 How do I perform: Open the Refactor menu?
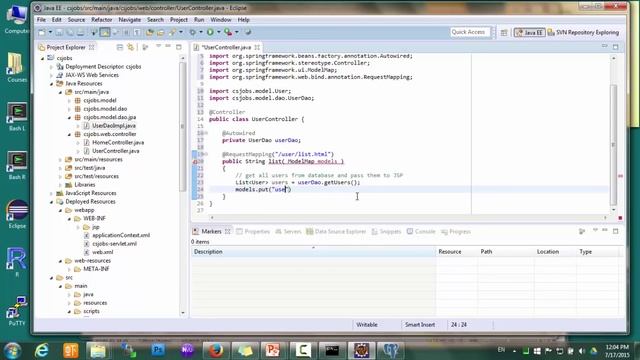click(x=102, y=20)
